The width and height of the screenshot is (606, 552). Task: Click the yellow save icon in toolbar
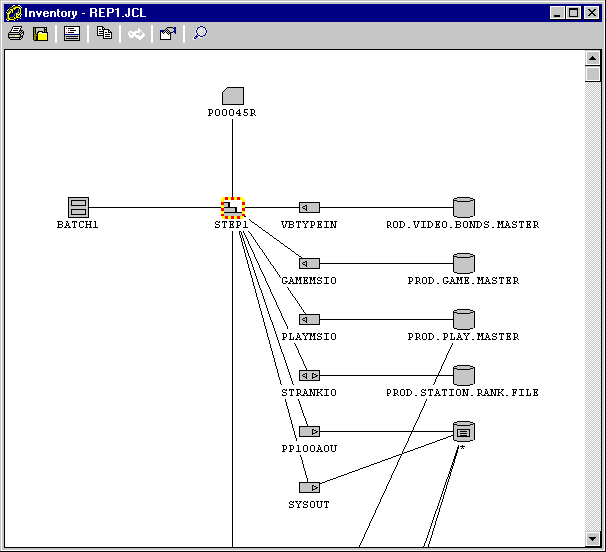coord(41,33)
